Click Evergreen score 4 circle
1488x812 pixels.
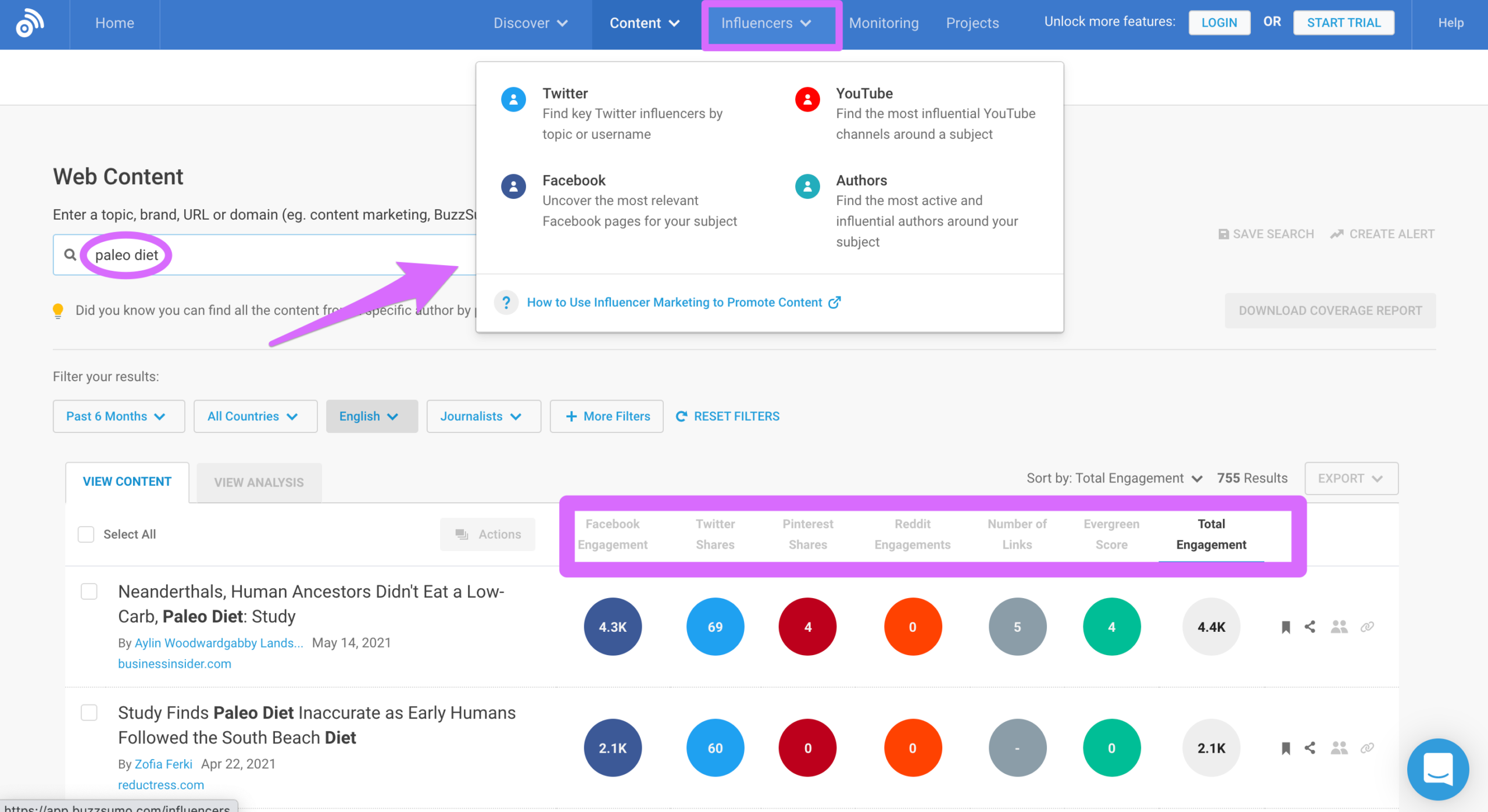click(1111, 627)
